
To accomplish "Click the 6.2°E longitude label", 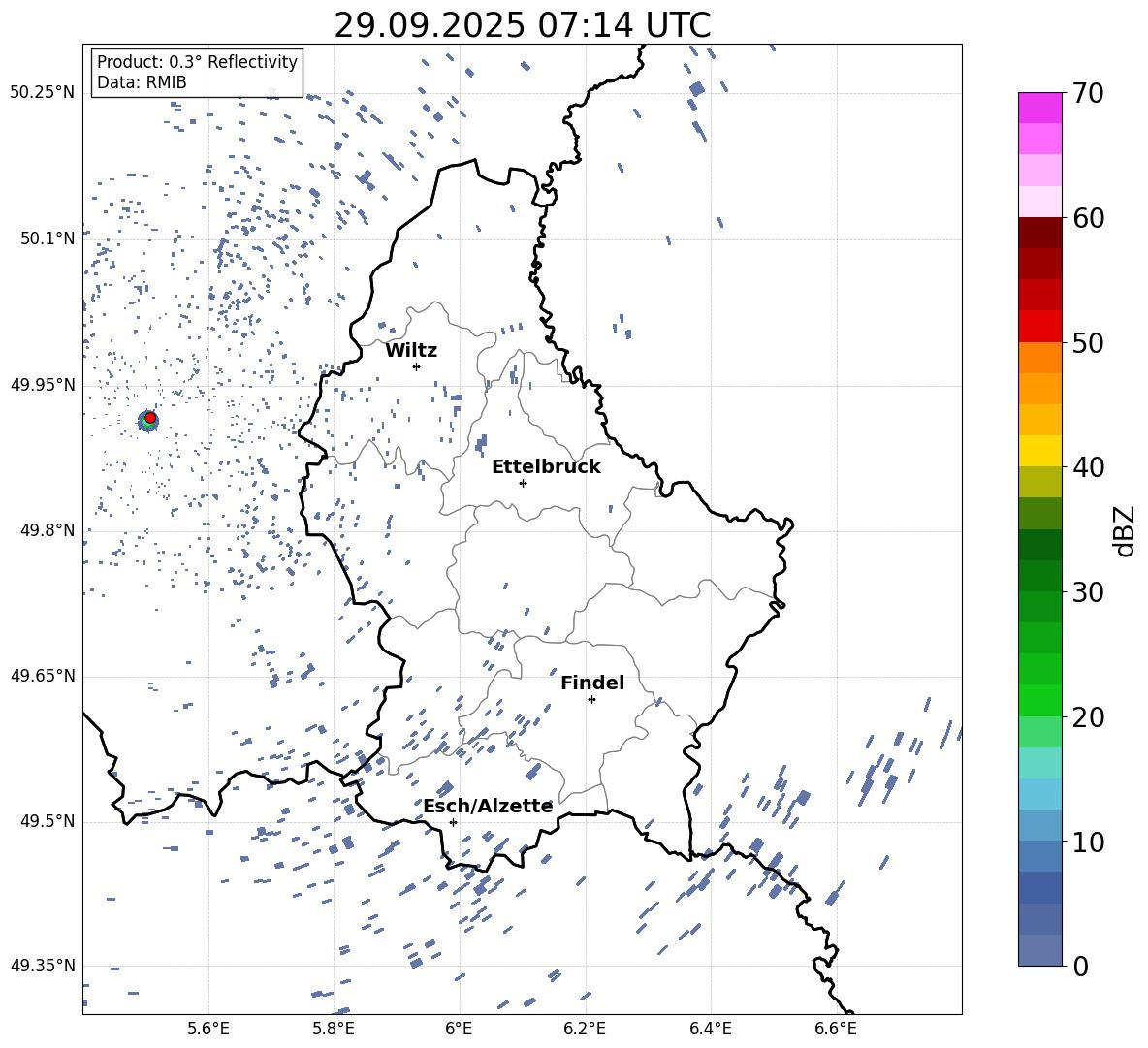I will [x=585, y=1030].
